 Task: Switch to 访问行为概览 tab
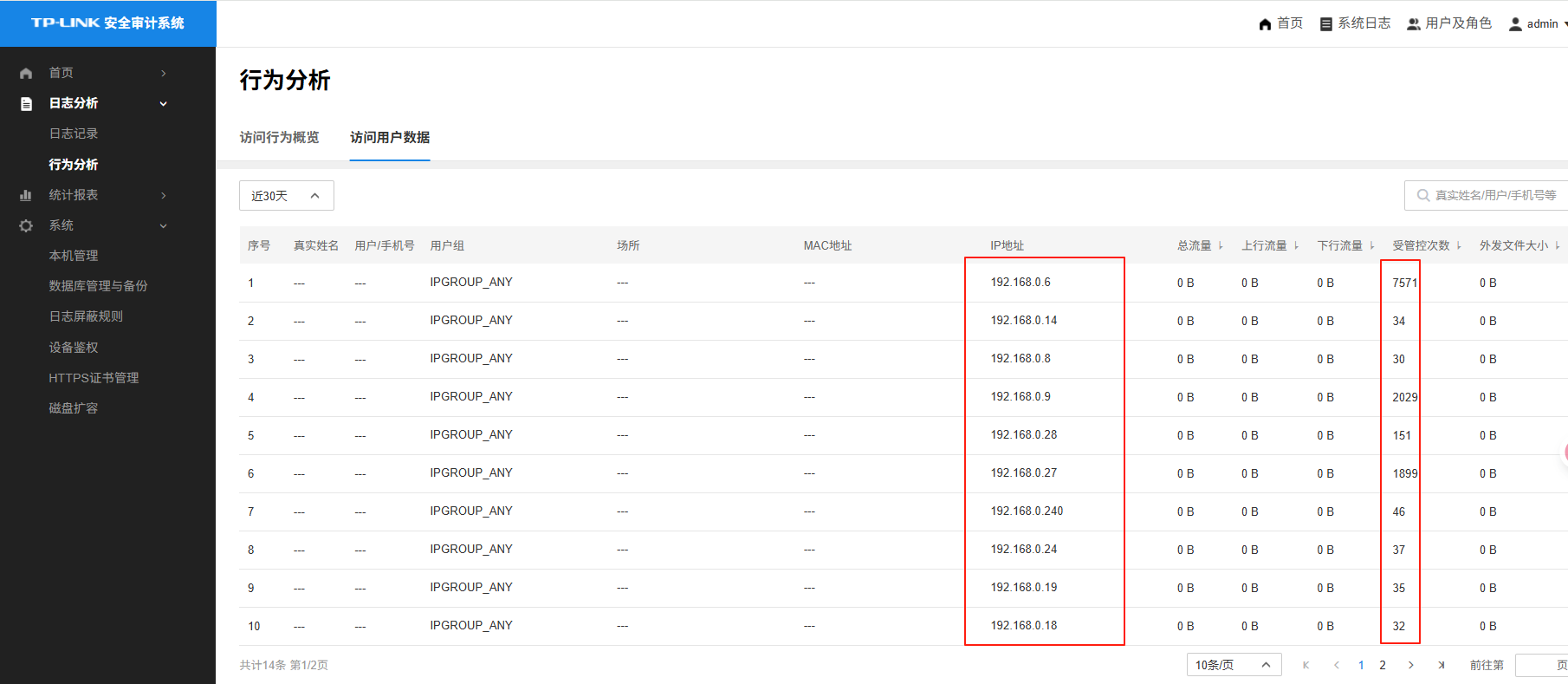279,138
